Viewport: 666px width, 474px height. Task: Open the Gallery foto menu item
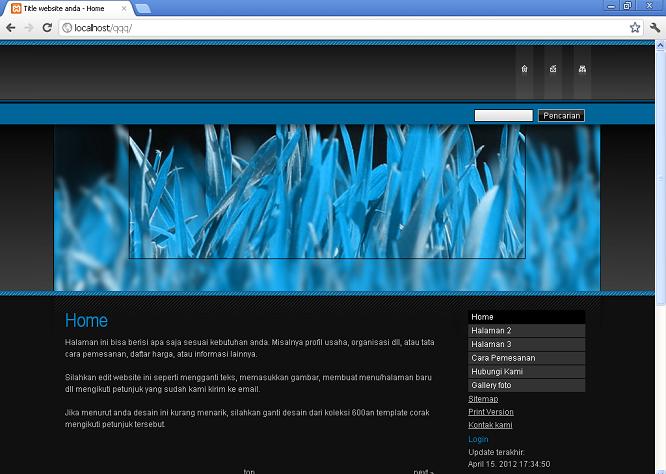point(526,385)
